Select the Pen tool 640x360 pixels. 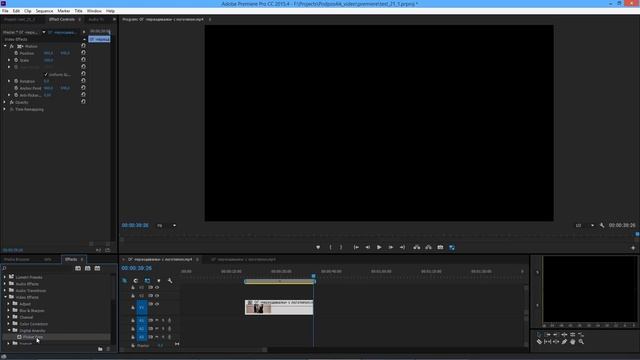pyautogui.click(x=564, y=342)
